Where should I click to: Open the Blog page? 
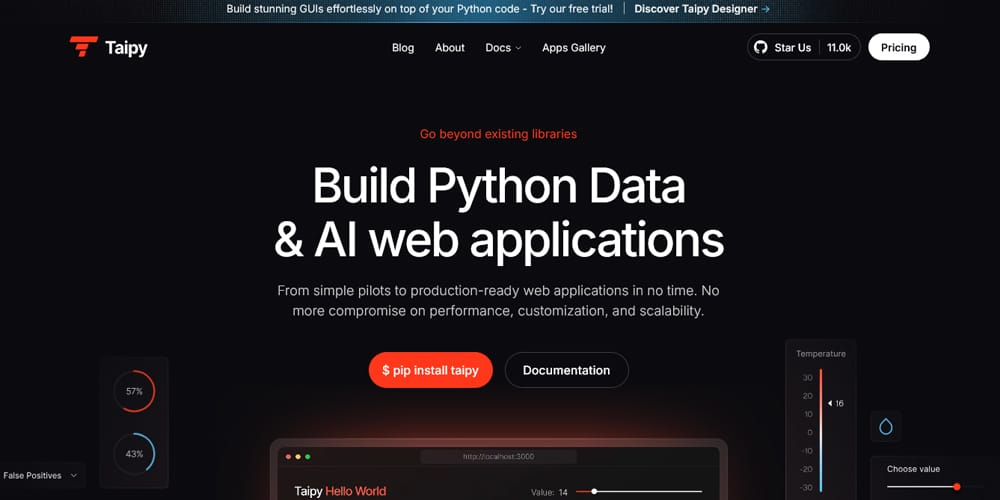pyautogui.click(x=403, y=47)
